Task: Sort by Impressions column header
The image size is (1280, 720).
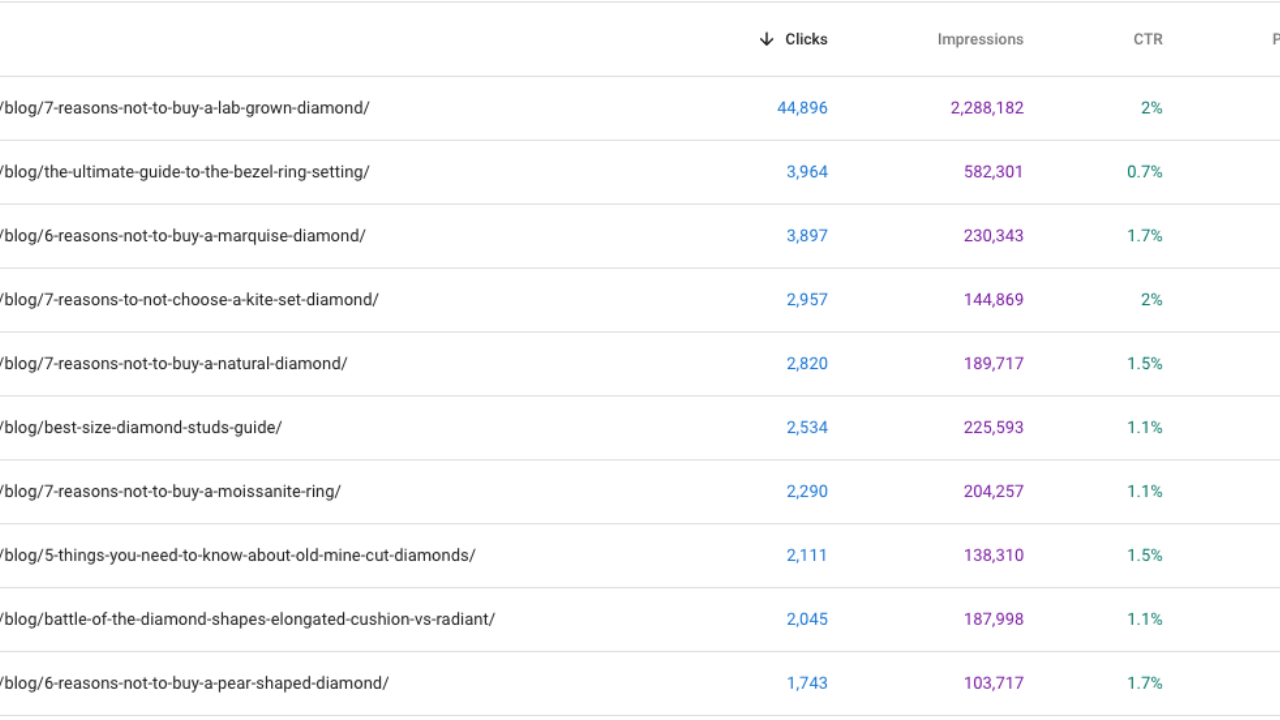Action: (980, 39)
